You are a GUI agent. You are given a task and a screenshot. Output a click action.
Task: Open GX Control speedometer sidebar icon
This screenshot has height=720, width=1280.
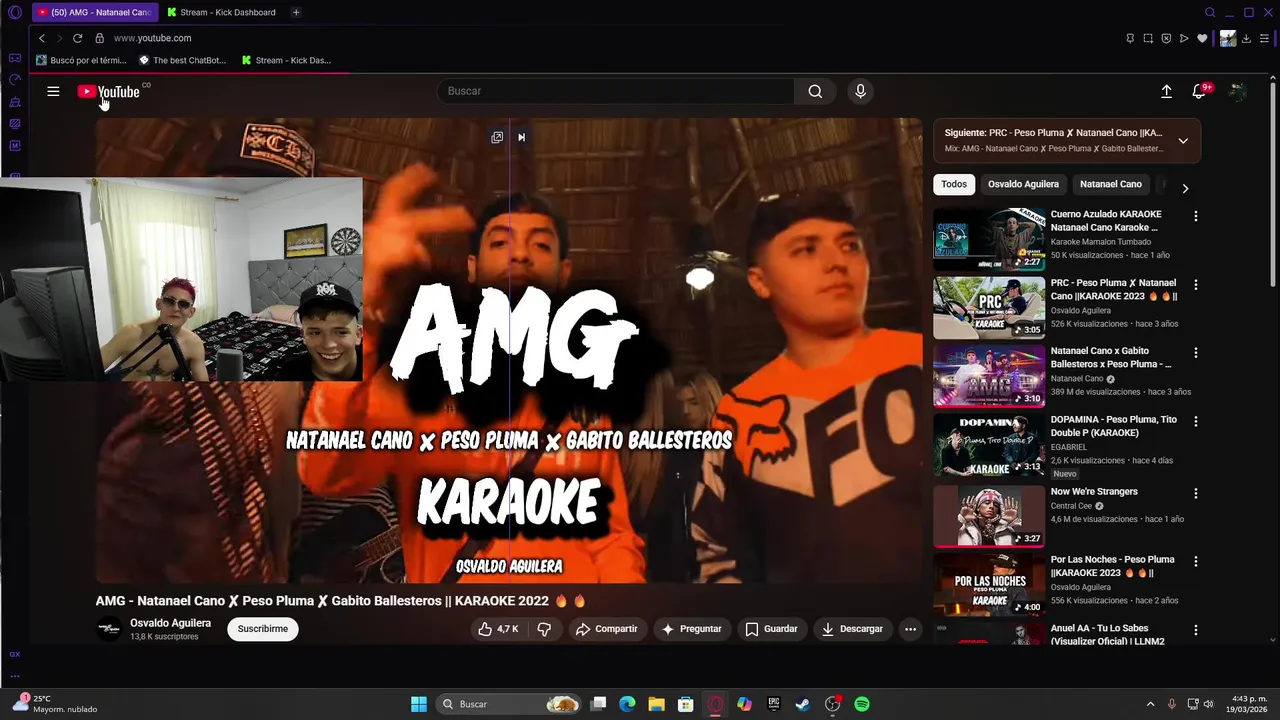point(15,80)
